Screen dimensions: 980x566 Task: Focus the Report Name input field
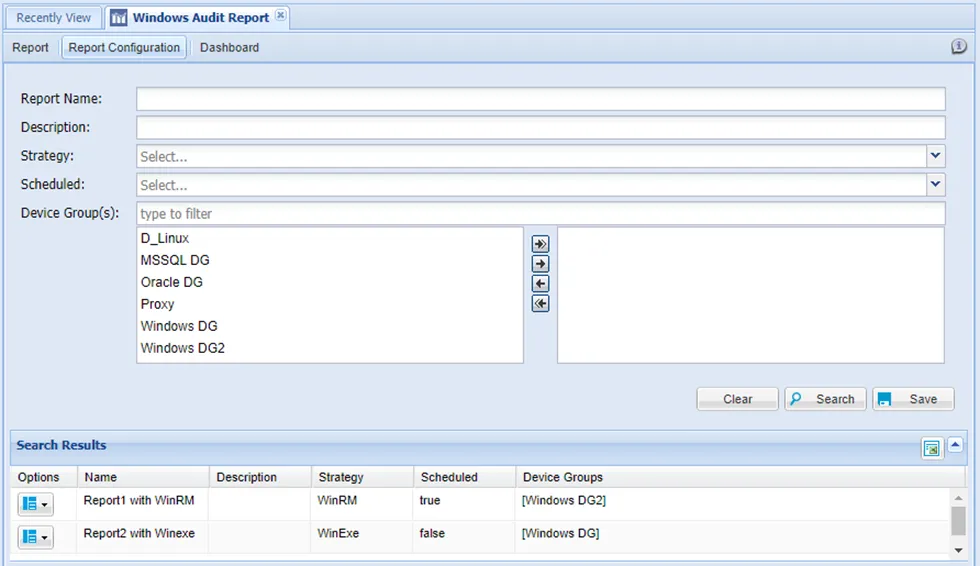(x=541, y=99)
